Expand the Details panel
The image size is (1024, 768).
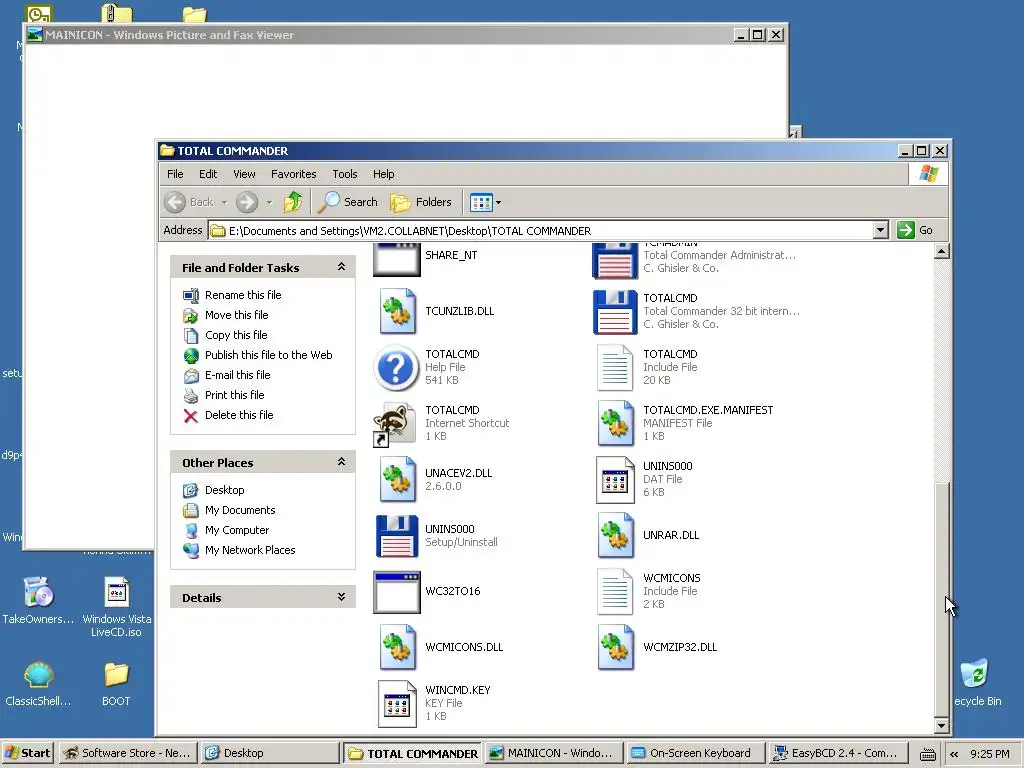click(x=341, y=597)
